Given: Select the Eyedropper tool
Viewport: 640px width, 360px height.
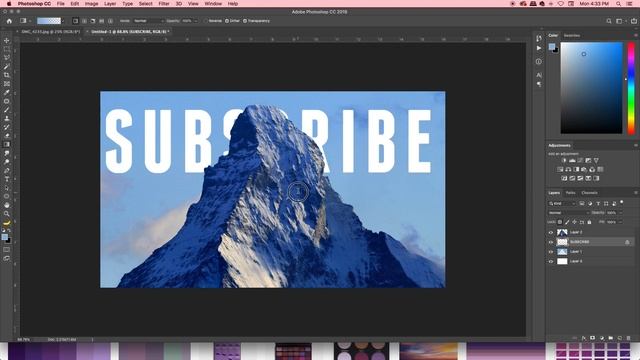Looking at the screenshot, I should (7, 92).
